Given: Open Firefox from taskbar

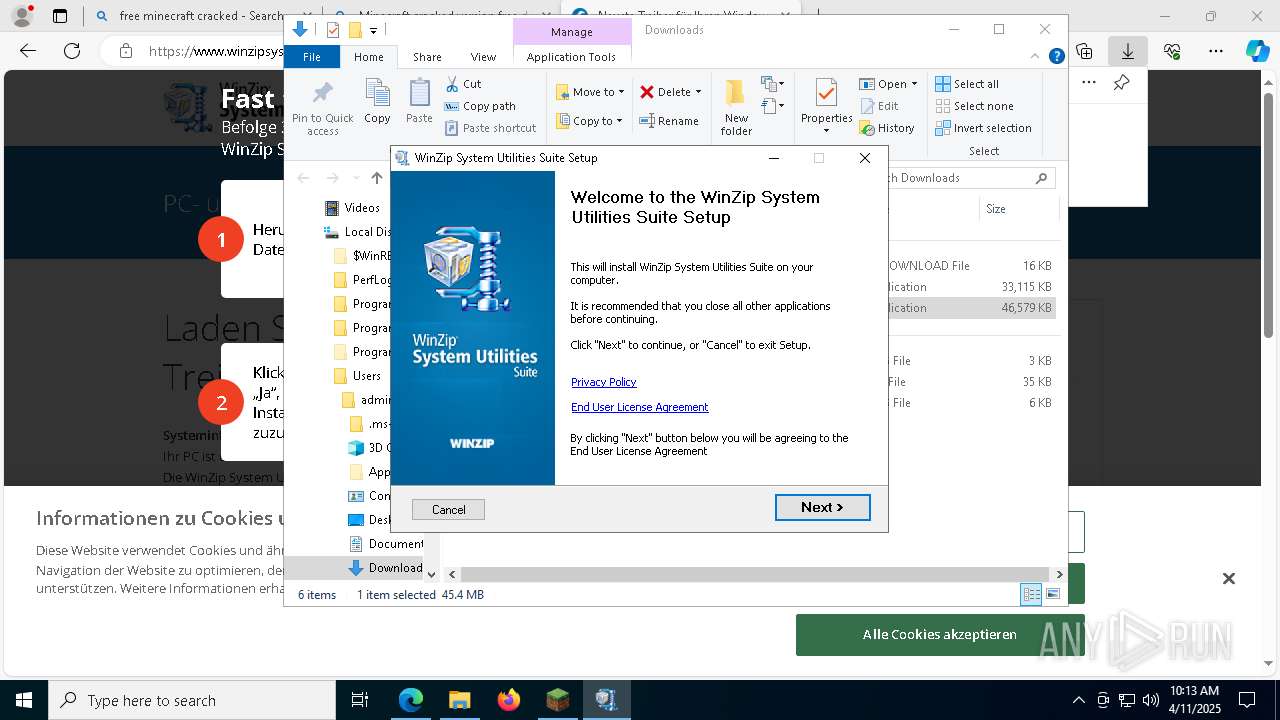Looking at the screenshot, I should click(x=508, y=700).
